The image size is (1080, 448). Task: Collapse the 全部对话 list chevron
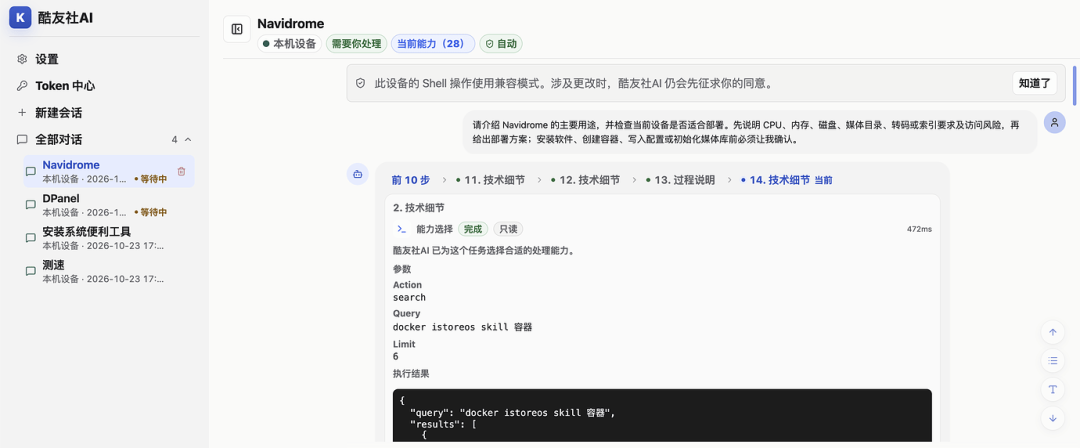pos(189,140)
